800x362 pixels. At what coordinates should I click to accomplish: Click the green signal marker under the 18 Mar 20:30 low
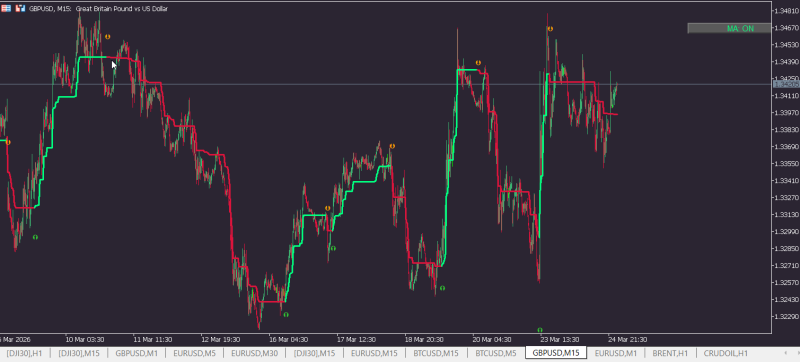442,288
